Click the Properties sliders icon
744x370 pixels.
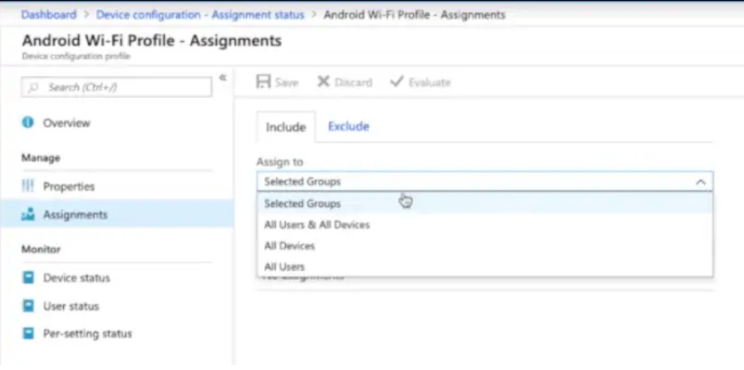28,186
